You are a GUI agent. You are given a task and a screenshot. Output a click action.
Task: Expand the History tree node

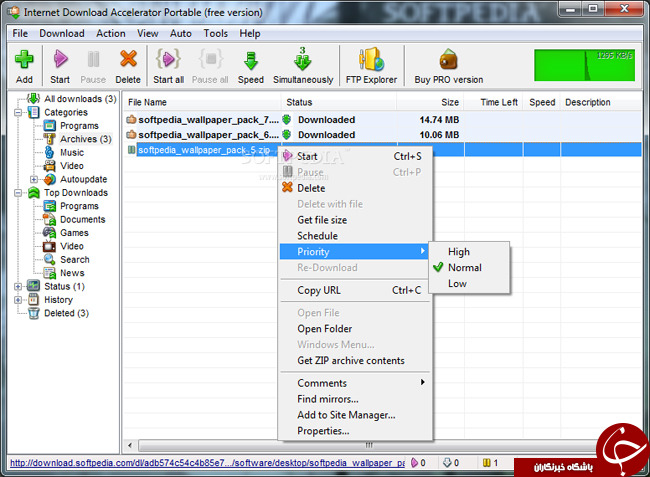tap(18, 300)
